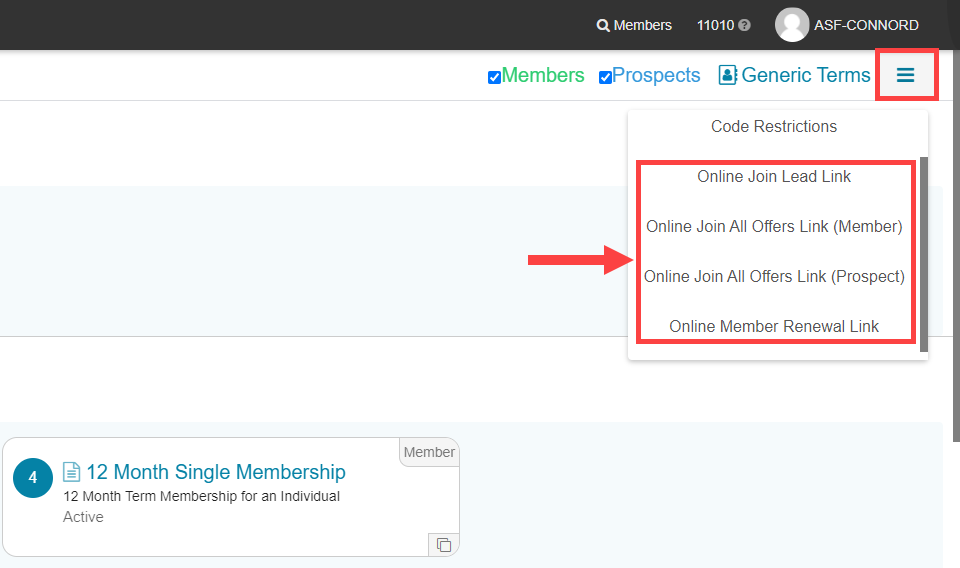Click the Active status text
Screen dimensions: 960x568
click(x=83, y=517)
